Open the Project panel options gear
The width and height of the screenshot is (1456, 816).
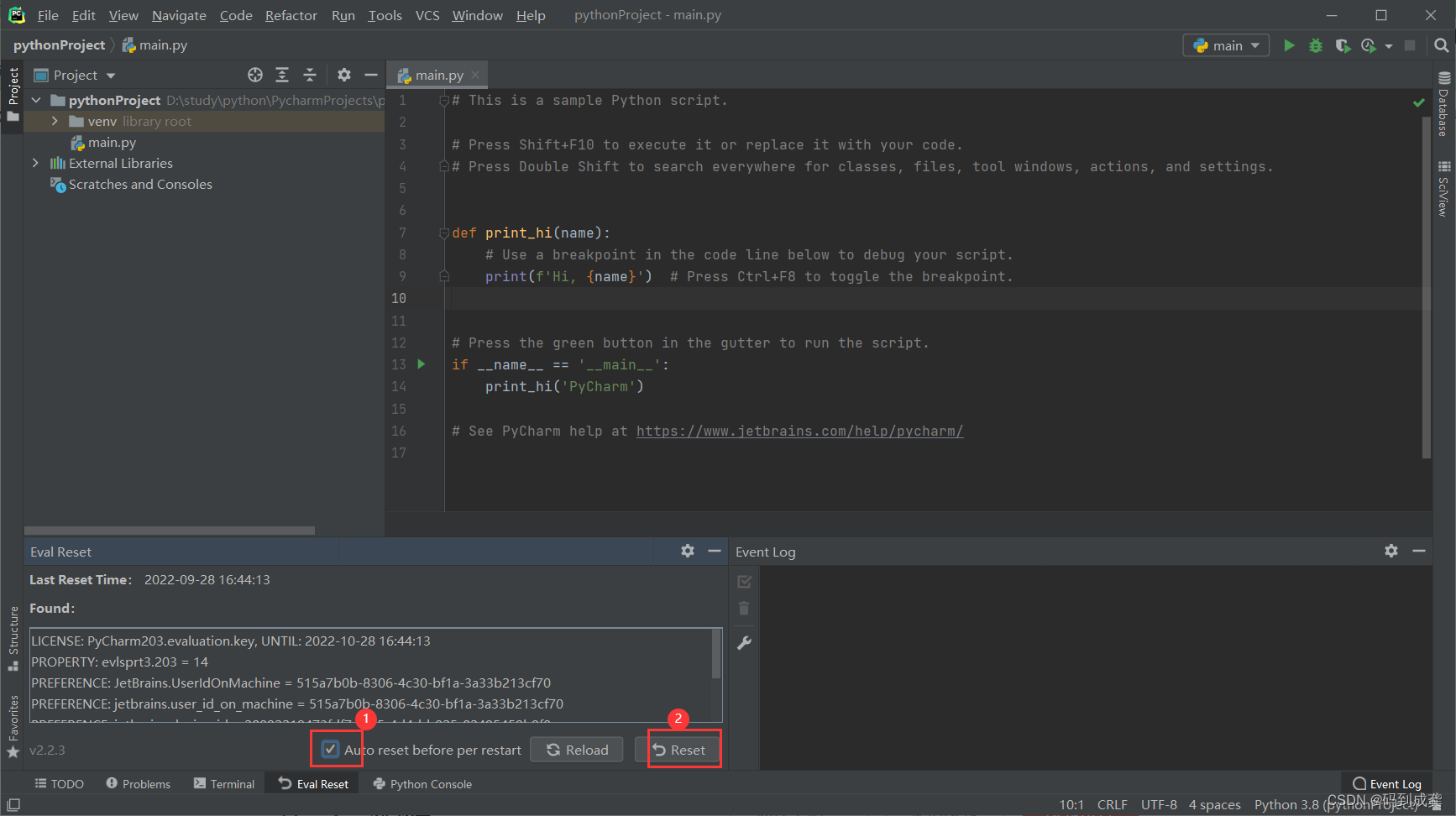344,75
